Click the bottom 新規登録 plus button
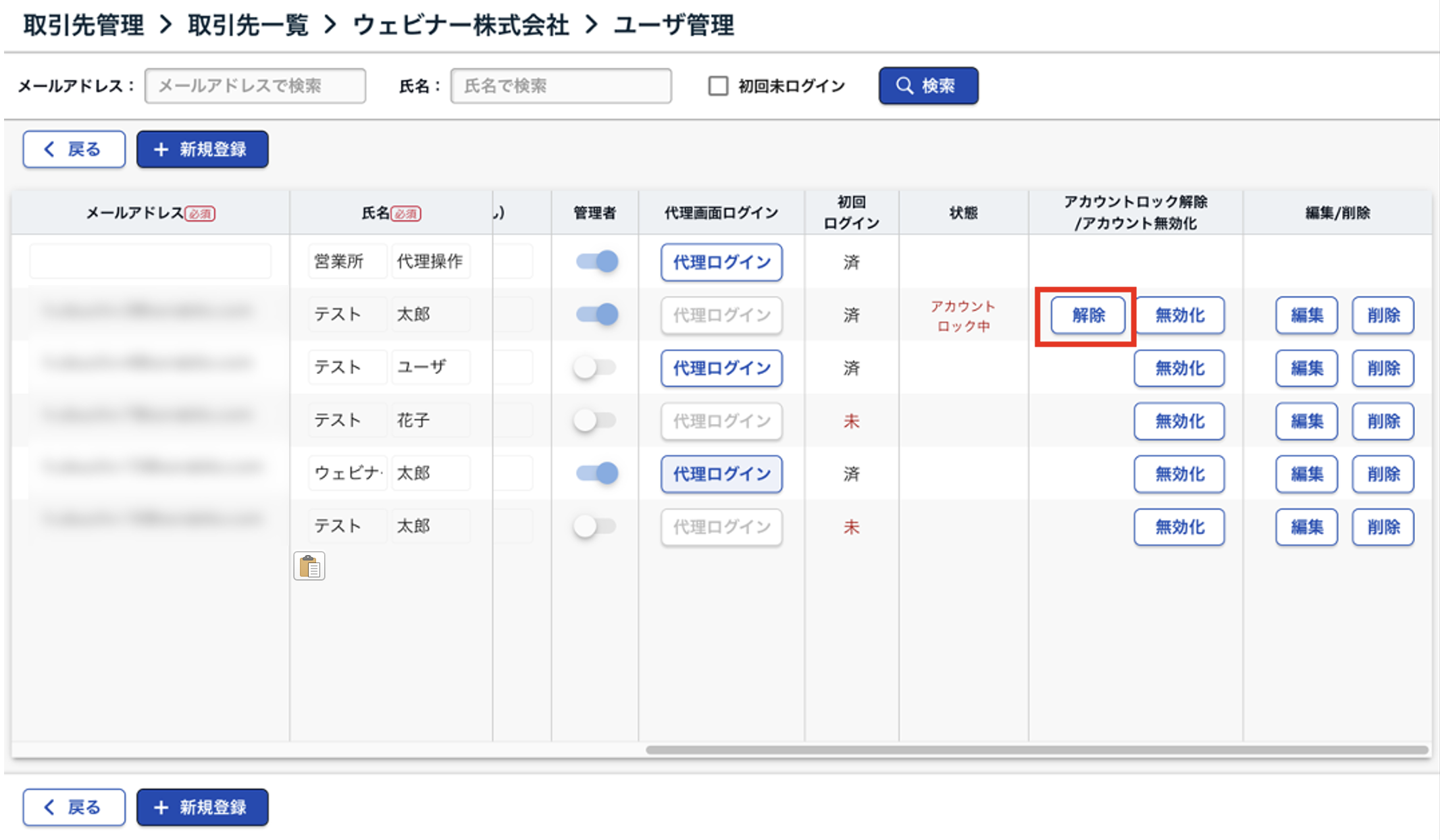The width and height of the screenshot is (1440, 840). coord(202,807)
